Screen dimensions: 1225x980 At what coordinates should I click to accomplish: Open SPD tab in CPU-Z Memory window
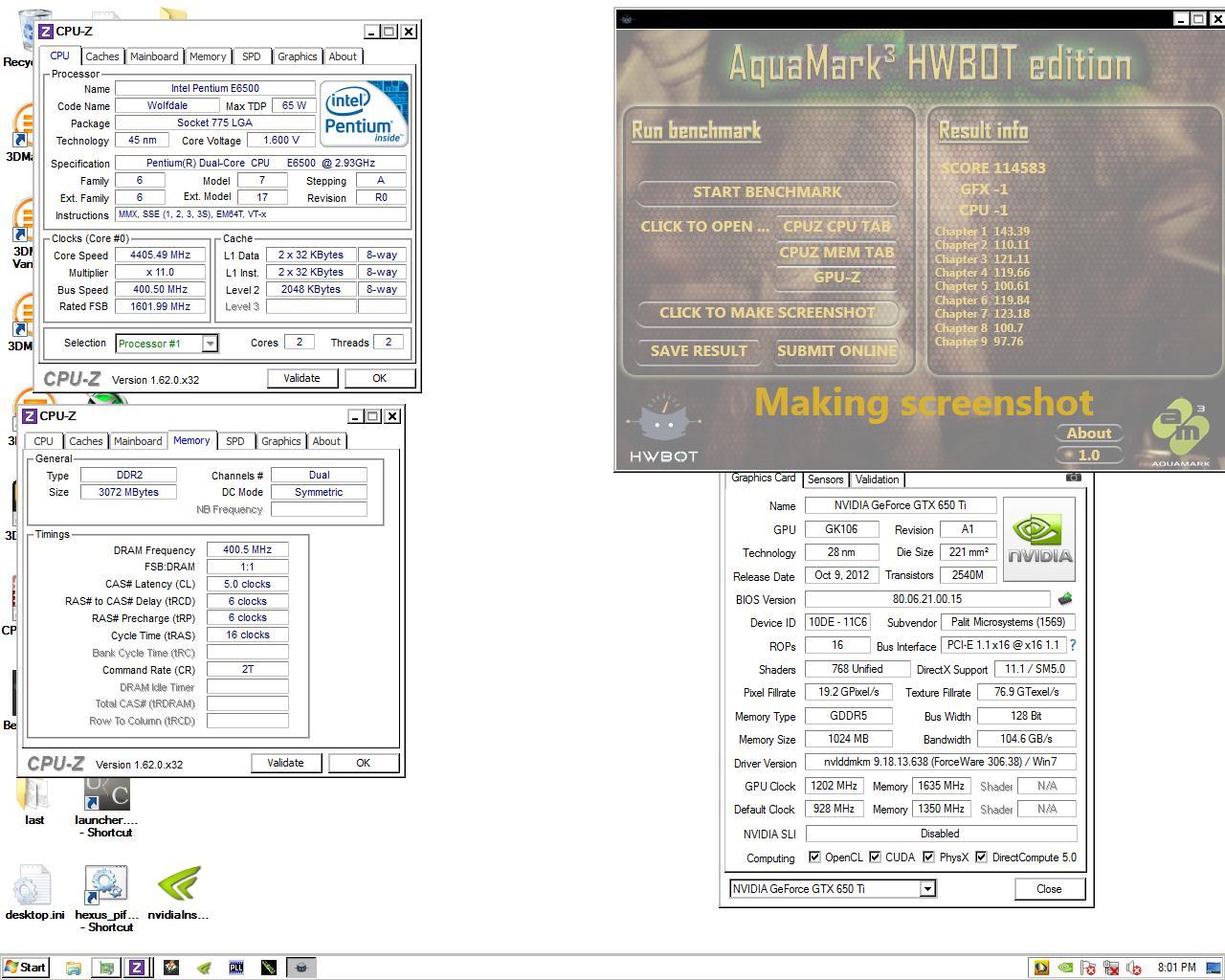(234, 441)
